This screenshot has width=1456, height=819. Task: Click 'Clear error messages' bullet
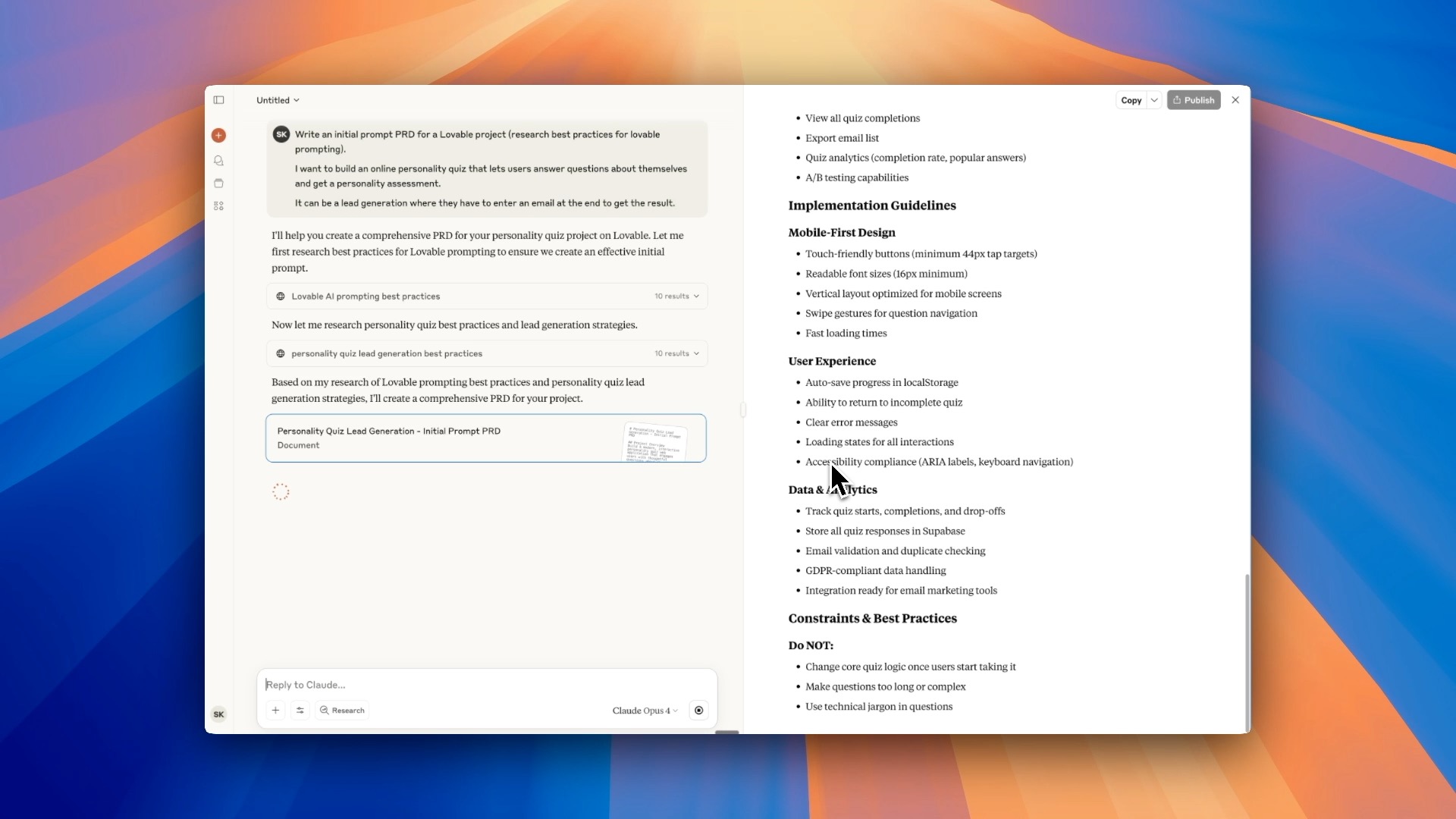click(851, 422)
